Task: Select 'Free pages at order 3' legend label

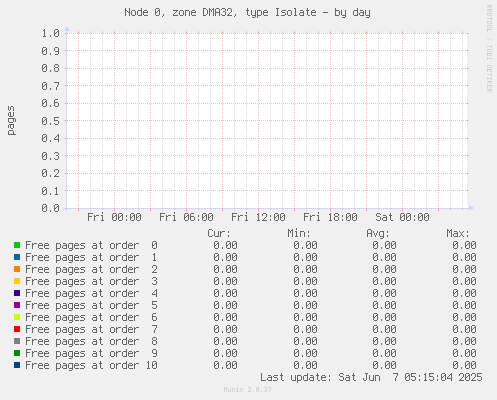Action: [91, 282]
